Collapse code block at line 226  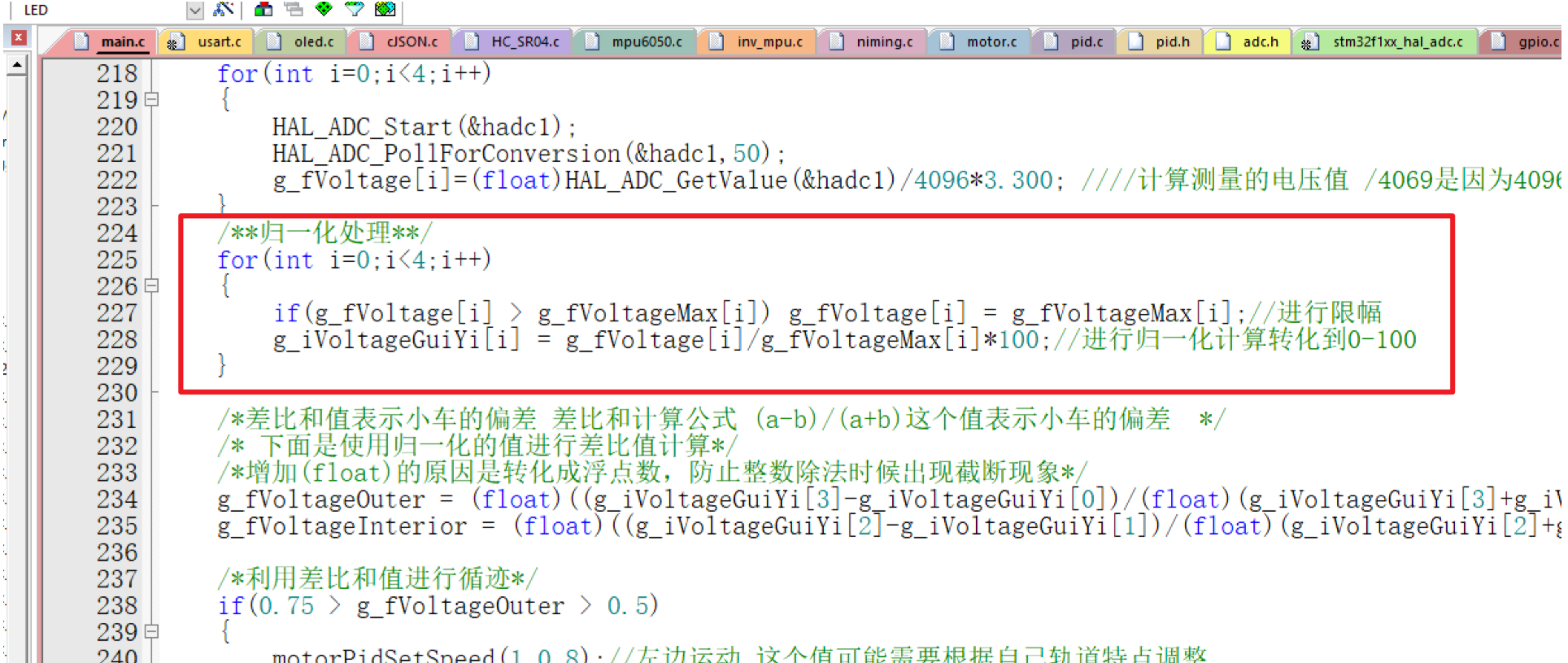point(151,286)
